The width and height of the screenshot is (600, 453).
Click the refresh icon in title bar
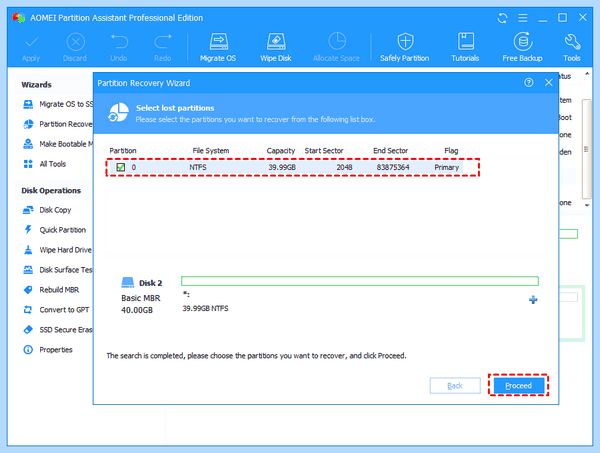502,18
